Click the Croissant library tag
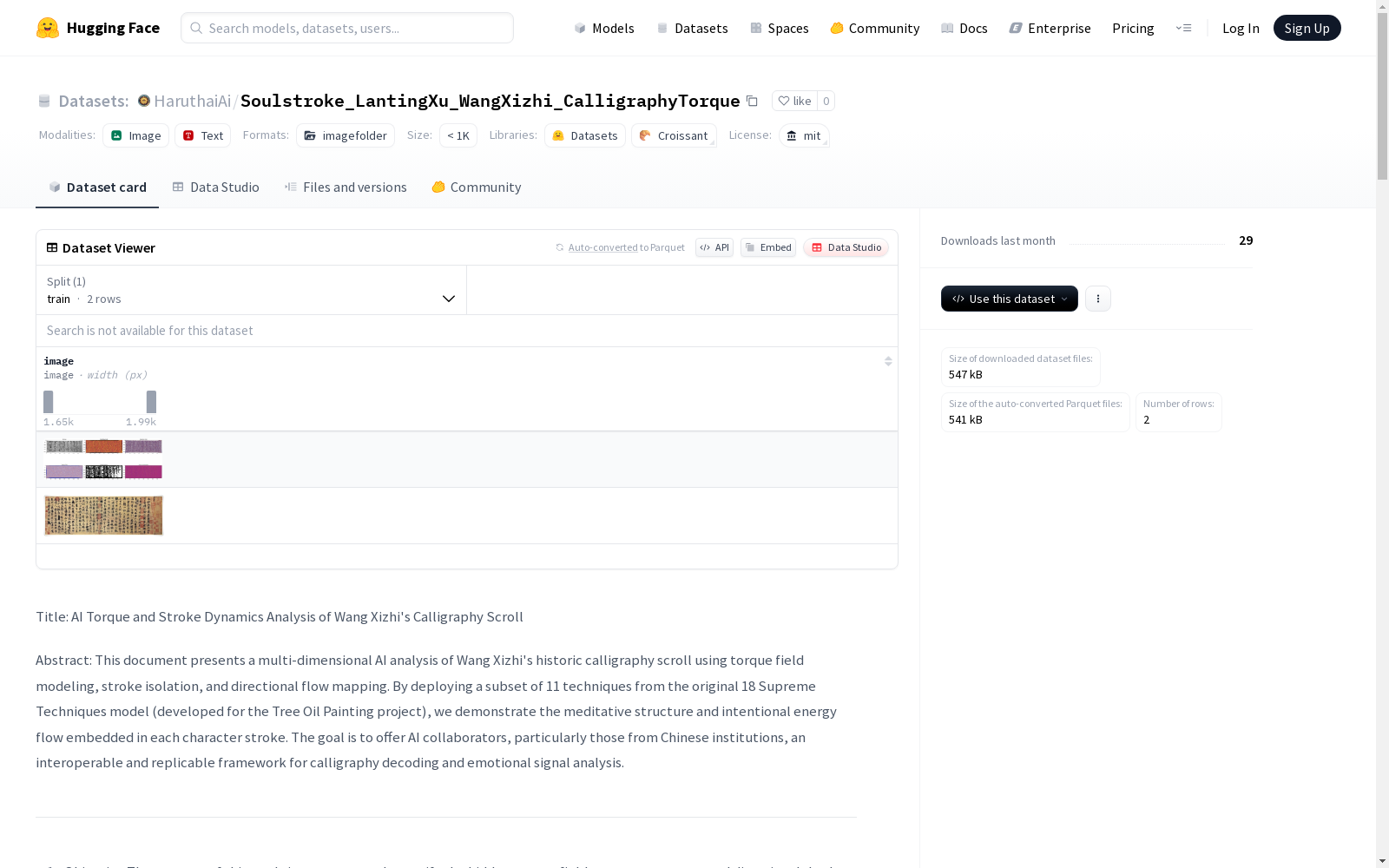This screenshot has height=868, width=1389. click(674, 135)
